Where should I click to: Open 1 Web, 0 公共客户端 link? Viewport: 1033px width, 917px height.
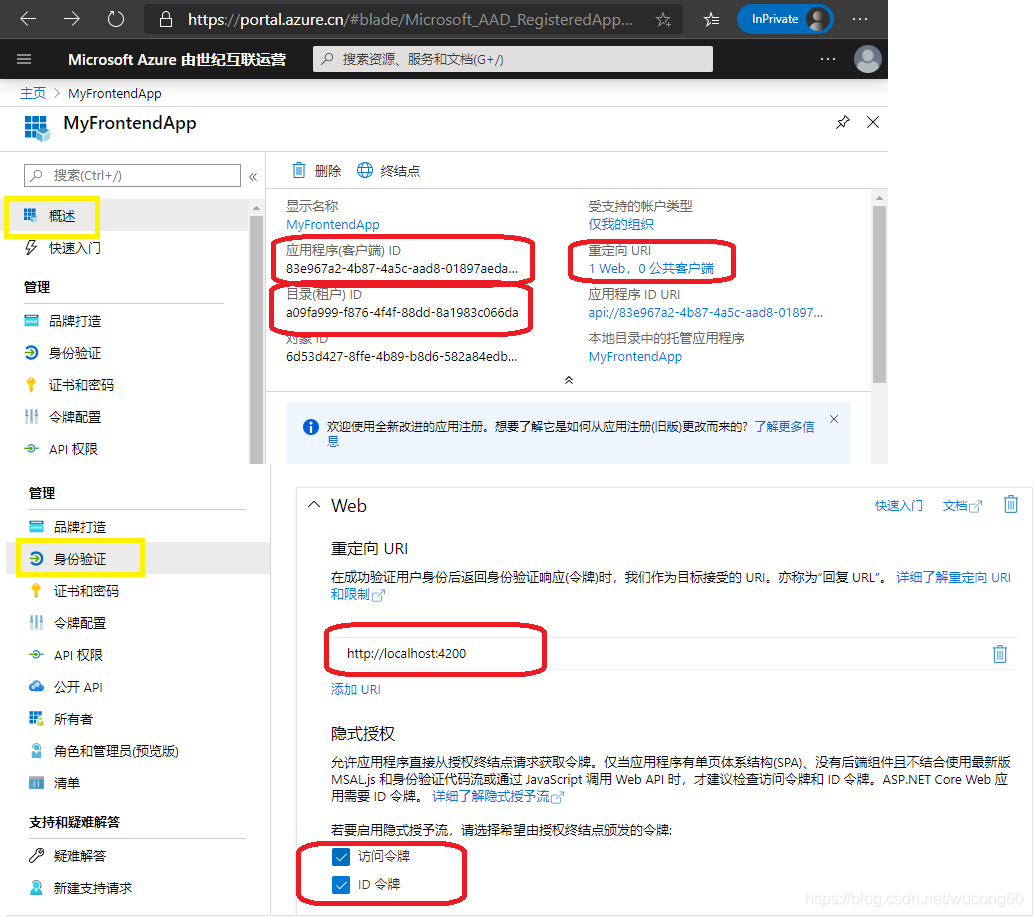click(x=651, y=269)
